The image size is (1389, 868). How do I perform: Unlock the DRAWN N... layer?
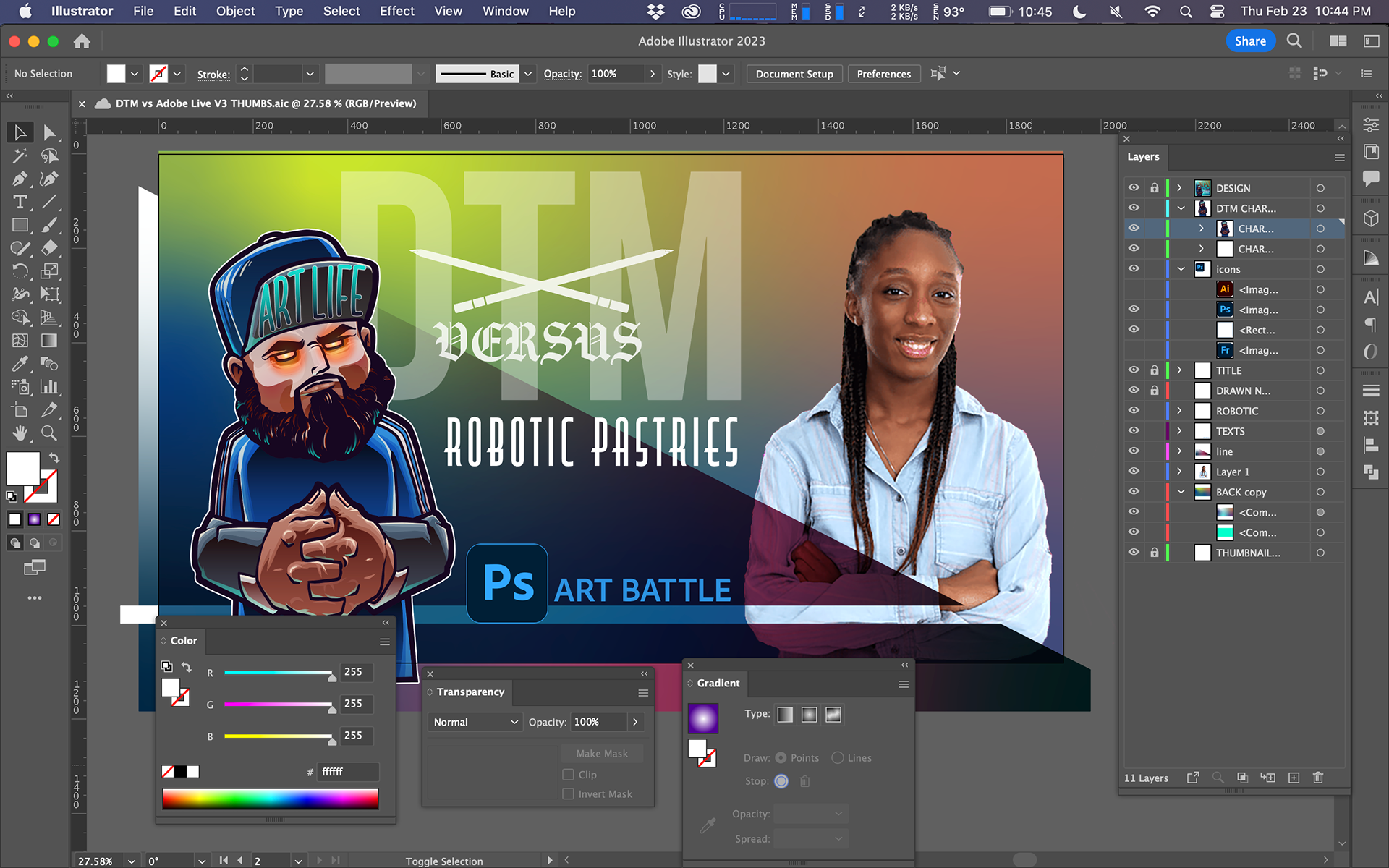(1155, 391)
